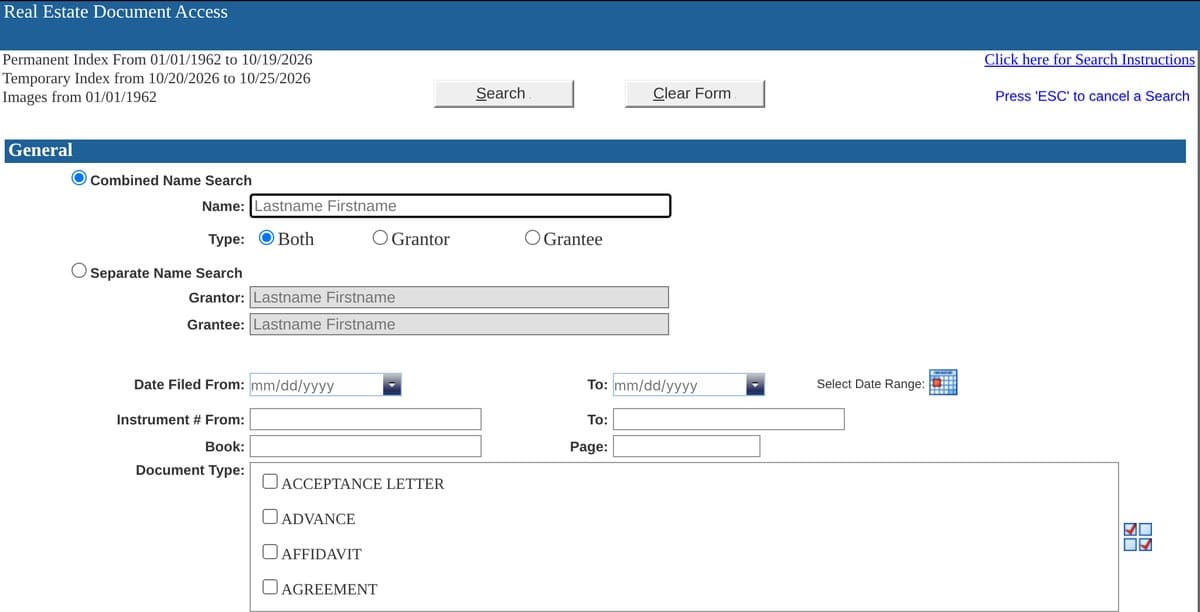Open the Date Filed To date dropdown

point(755,385)
